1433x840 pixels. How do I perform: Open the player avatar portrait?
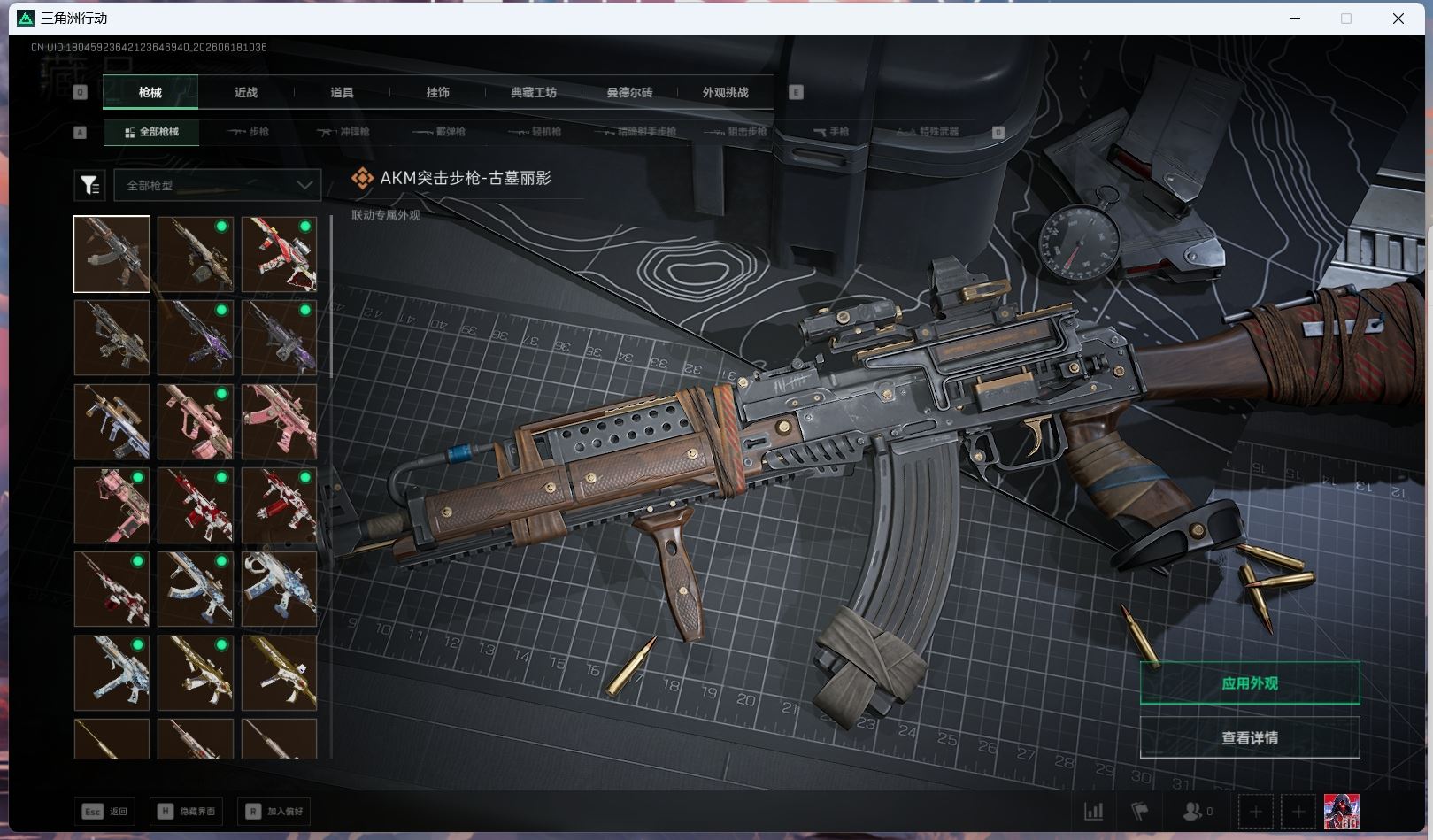click(x=1341, y=812)
